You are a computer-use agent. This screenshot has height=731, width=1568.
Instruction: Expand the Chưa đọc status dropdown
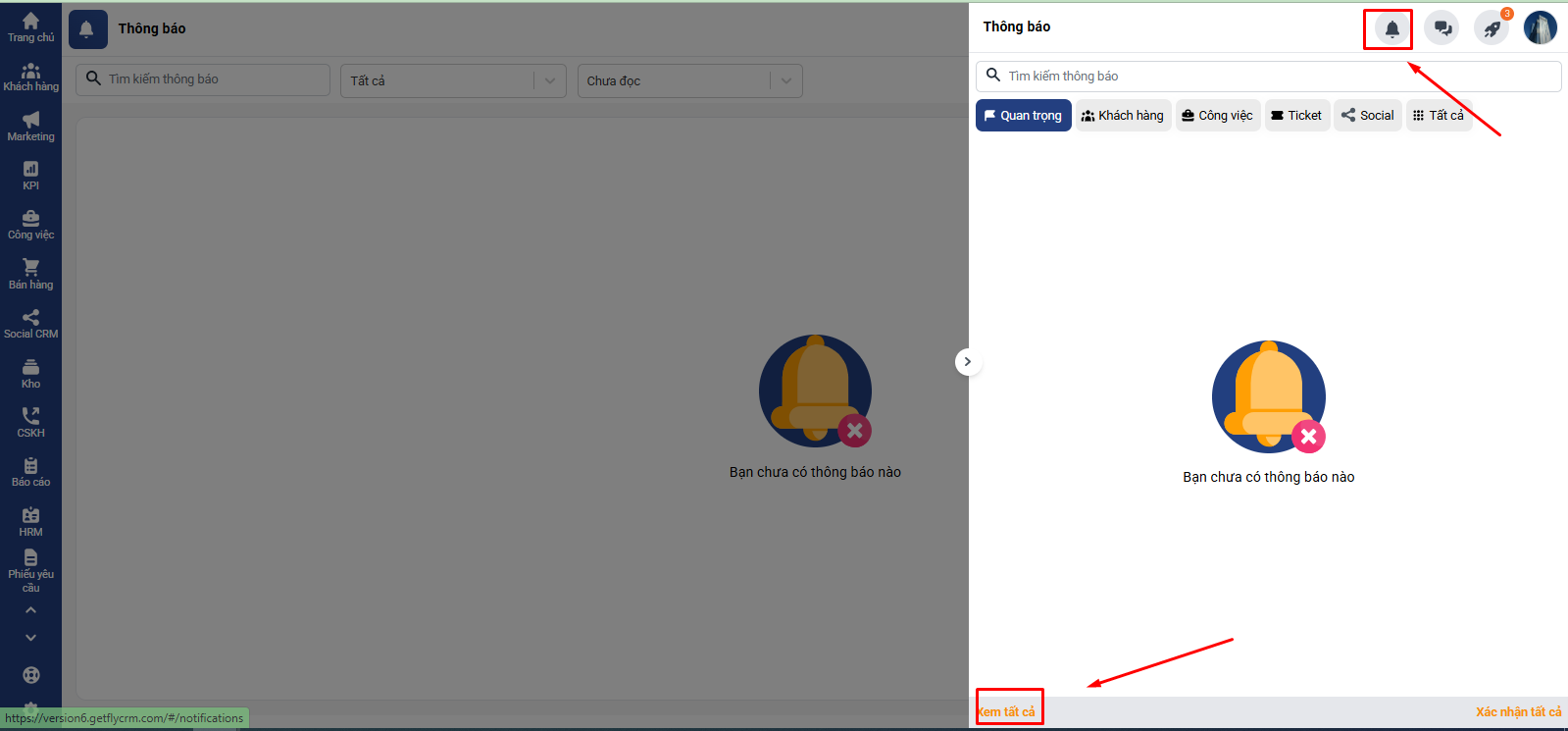point(689,80)
